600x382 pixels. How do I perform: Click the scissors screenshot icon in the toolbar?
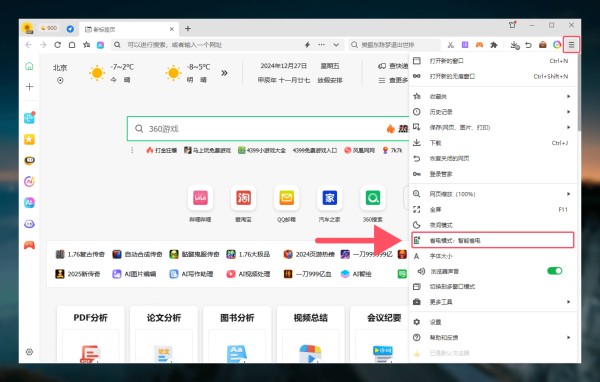tap(450, 45)
